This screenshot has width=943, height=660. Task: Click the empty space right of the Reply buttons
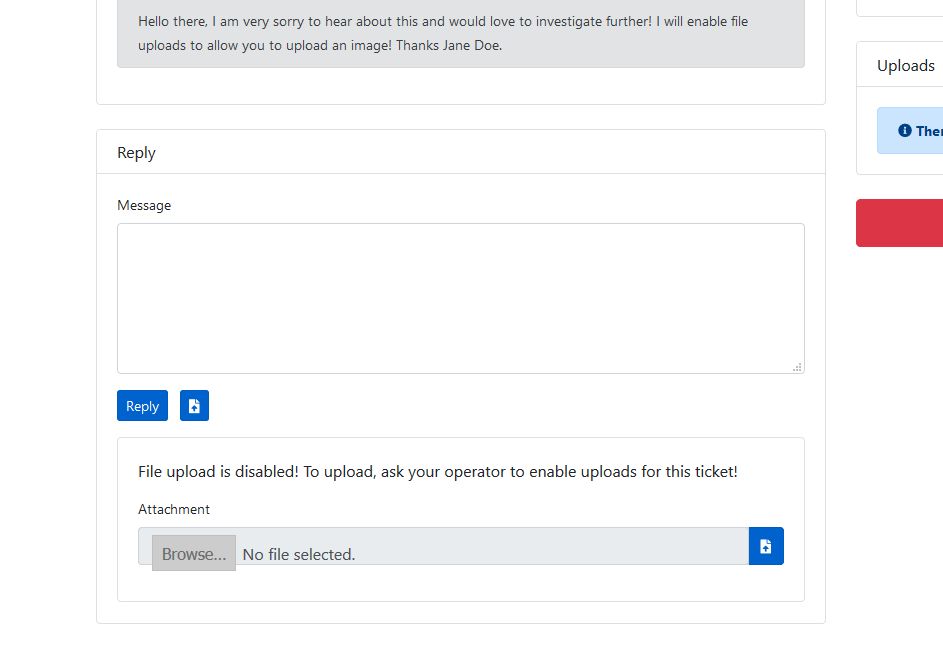(x=500, y=406)
